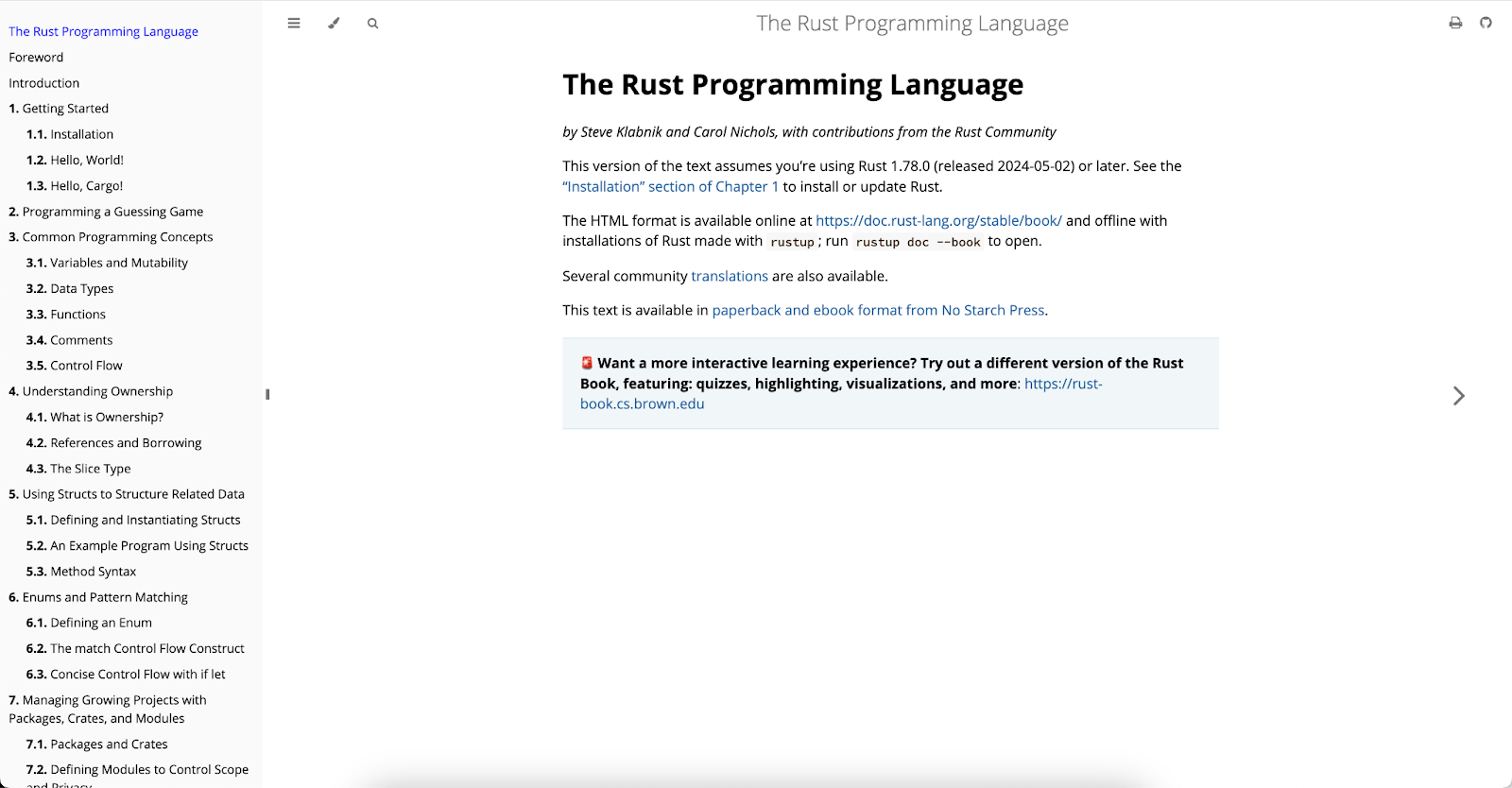Open section 4.1 What is Ownership?
1512x788 pixels.
[95, 417]
